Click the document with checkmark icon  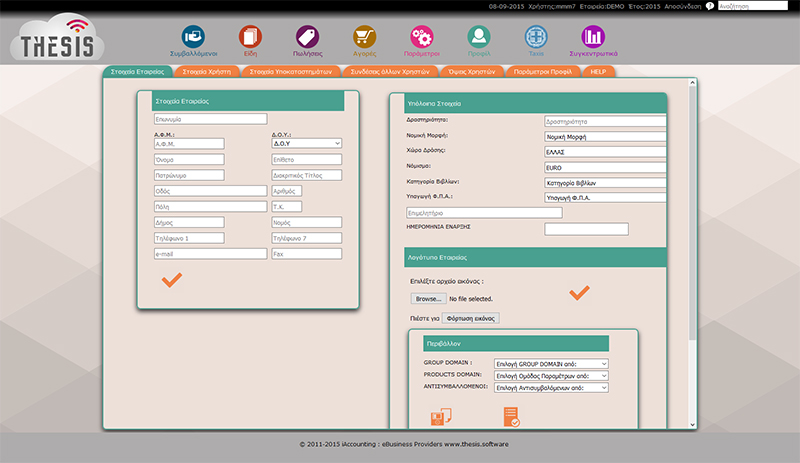click(x=510, y=417)
